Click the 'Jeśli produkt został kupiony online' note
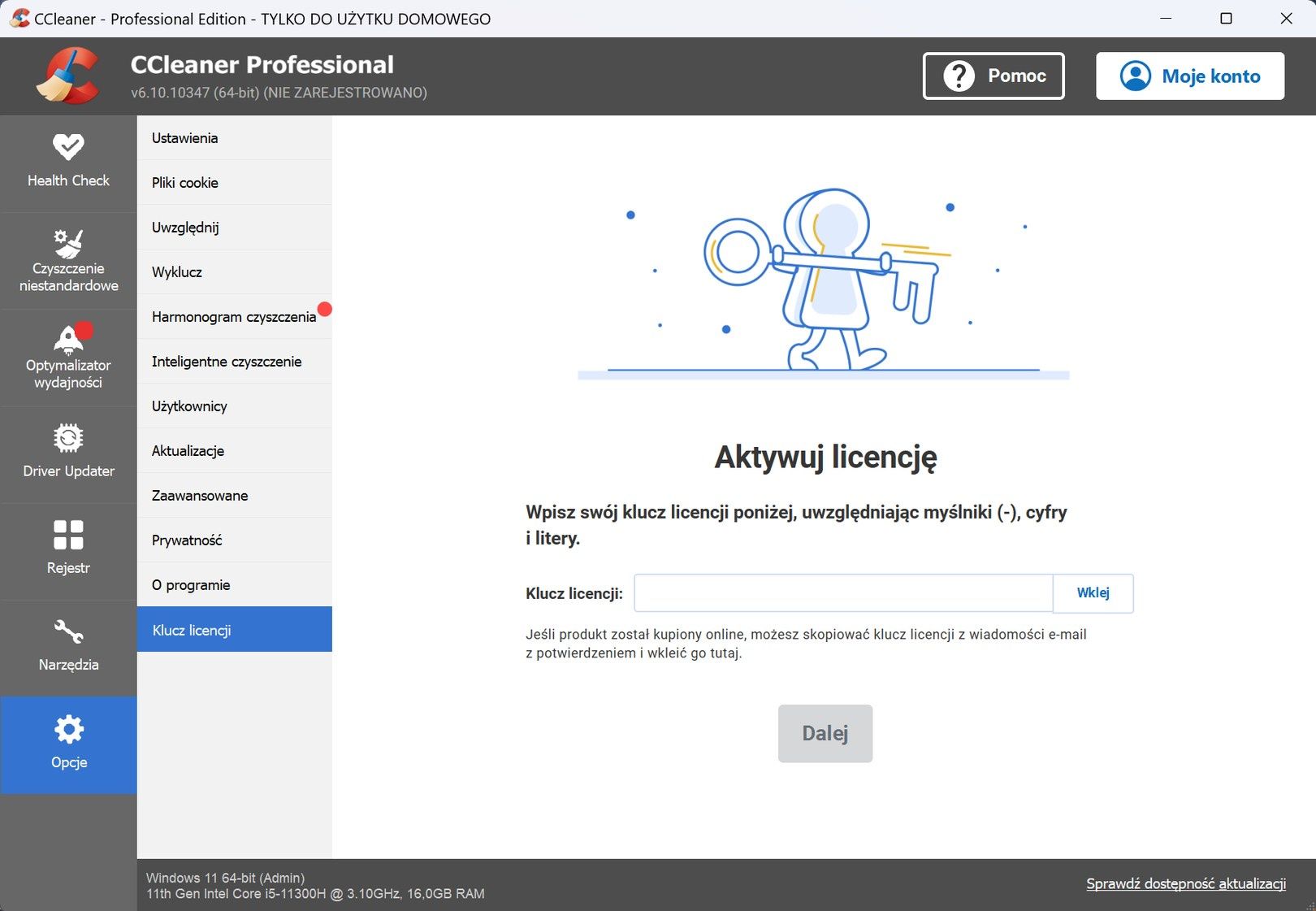The image size is (1316, 911). tap(806, 644)
